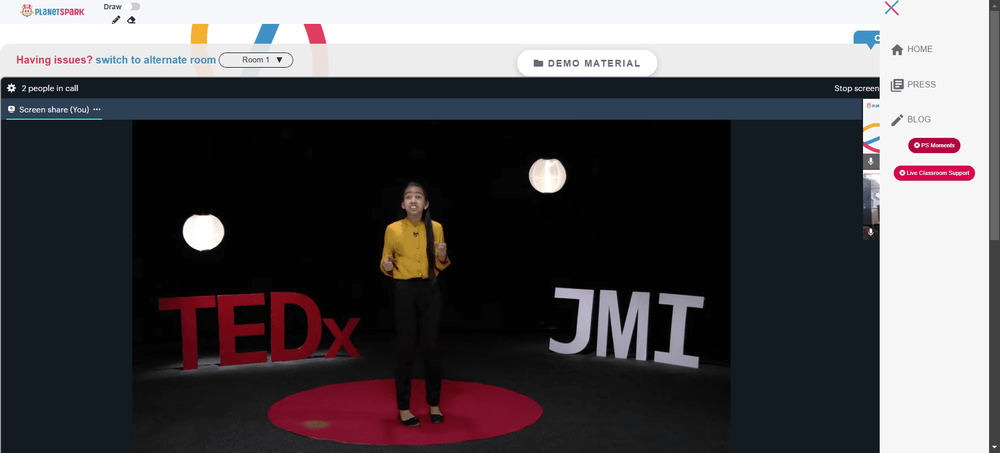Open the DEMO MATERIAL folder button
Screen dimensions: 1000x453
point(587,63)
